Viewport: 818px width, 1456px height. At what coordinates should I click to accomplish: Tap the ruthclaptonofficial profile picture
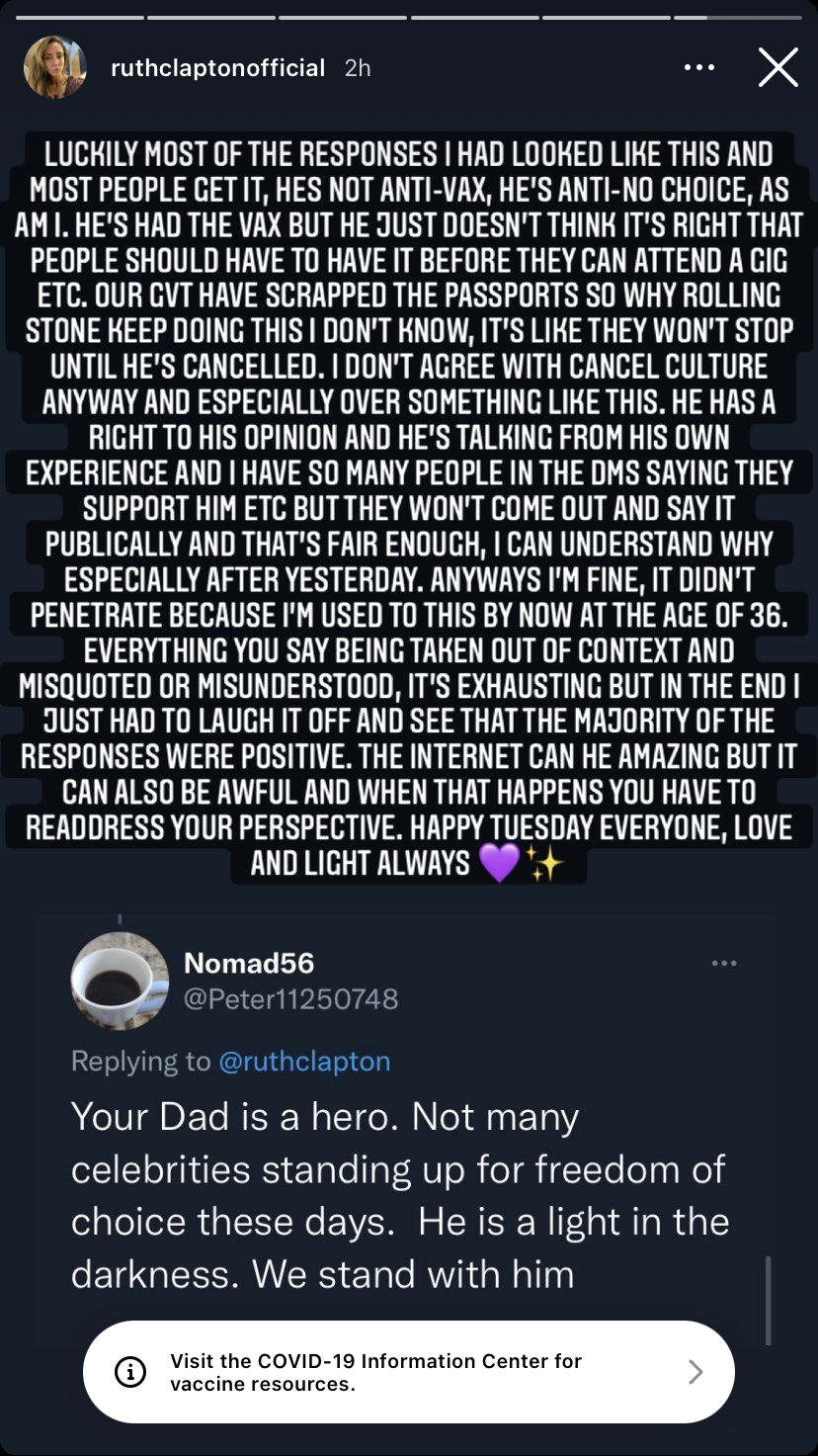(x=55, y=68)
